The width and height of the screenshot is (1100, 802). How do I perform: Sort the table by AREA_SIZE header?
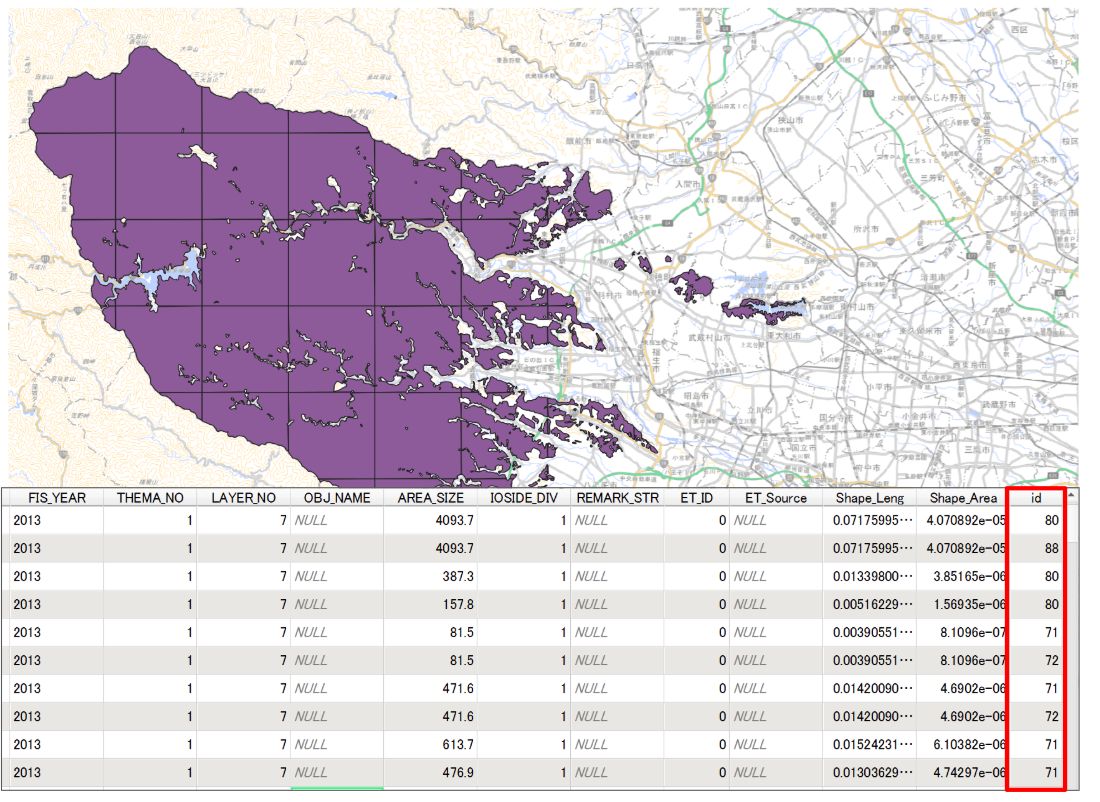pos(430,497)
